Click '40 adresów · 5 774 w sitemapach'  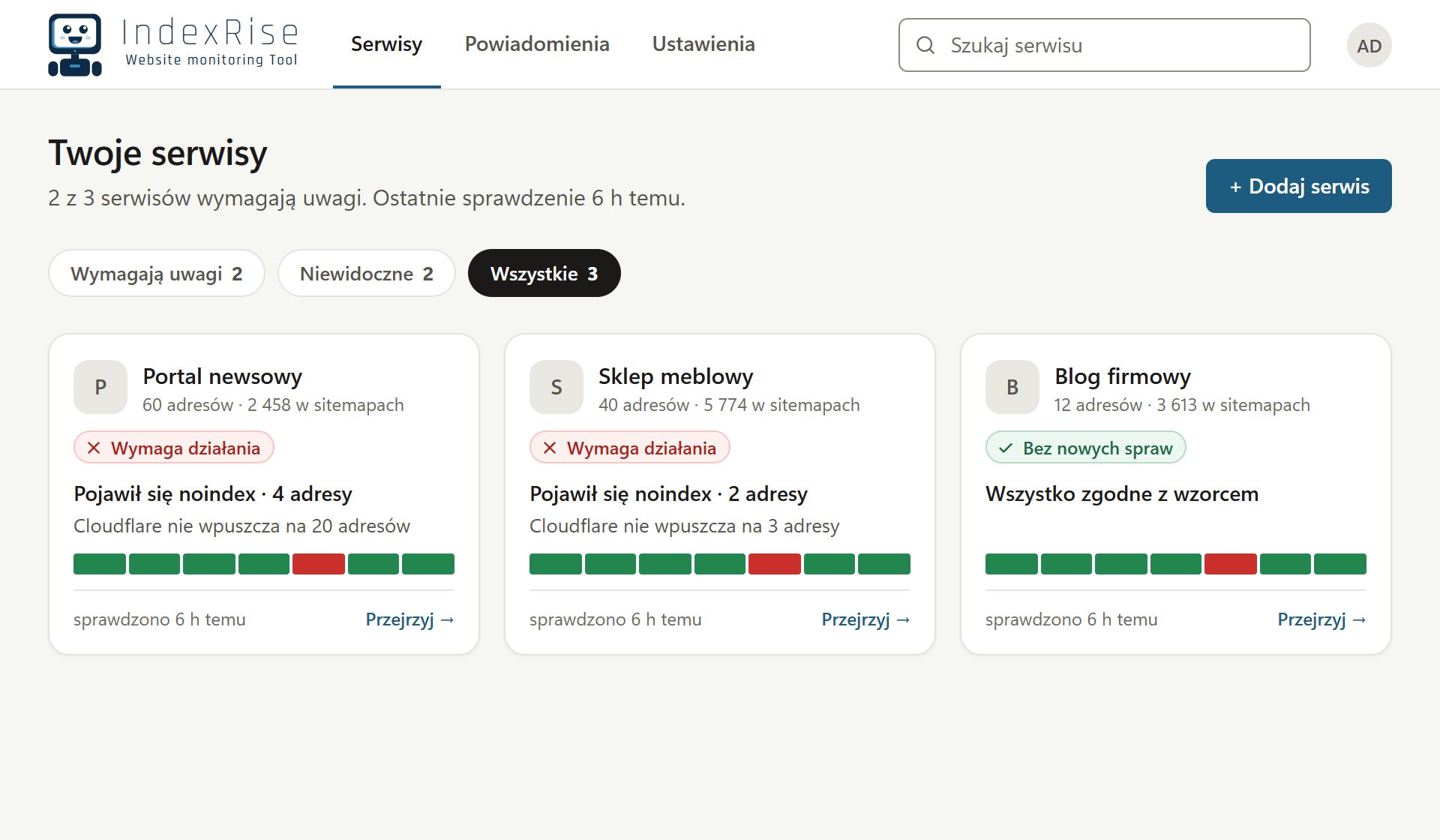pos(729,405)
